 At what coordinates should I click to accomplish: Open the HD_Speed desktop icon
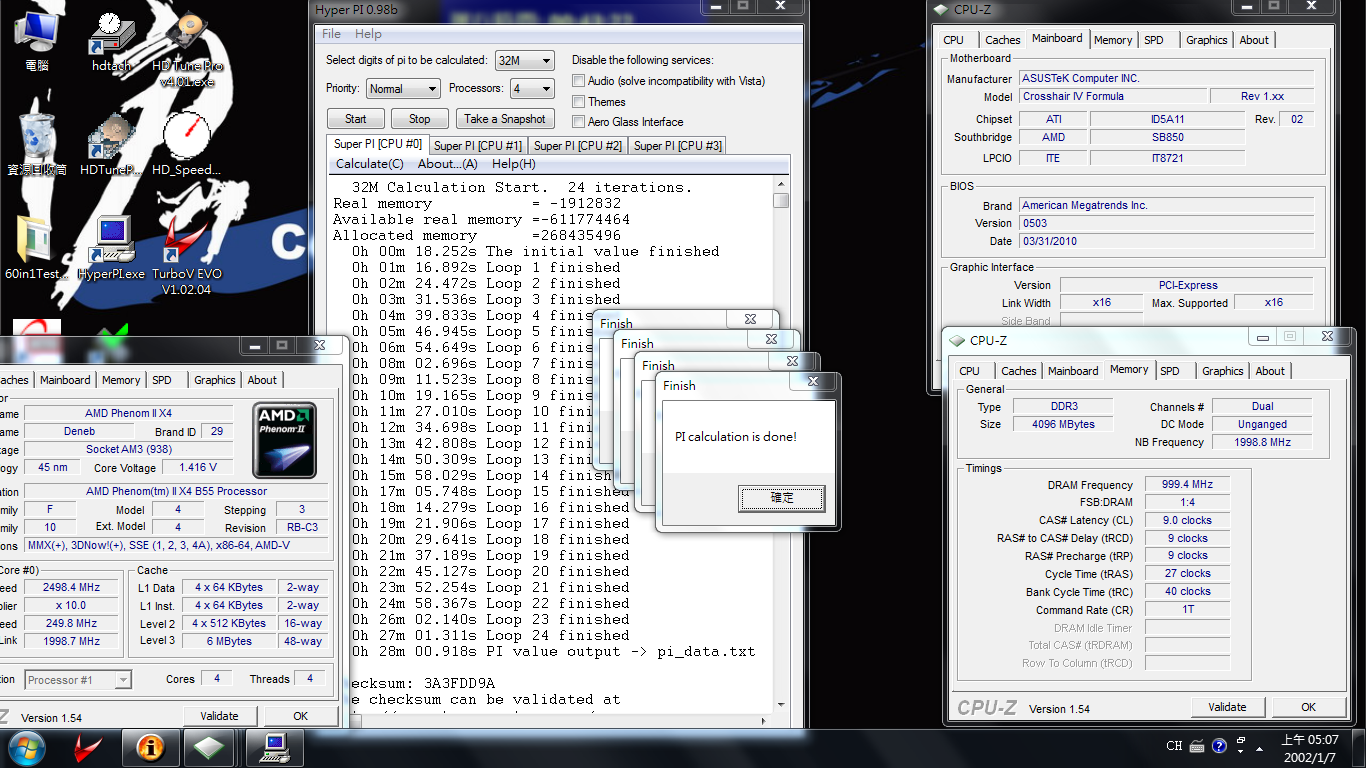tap(186, 145)
